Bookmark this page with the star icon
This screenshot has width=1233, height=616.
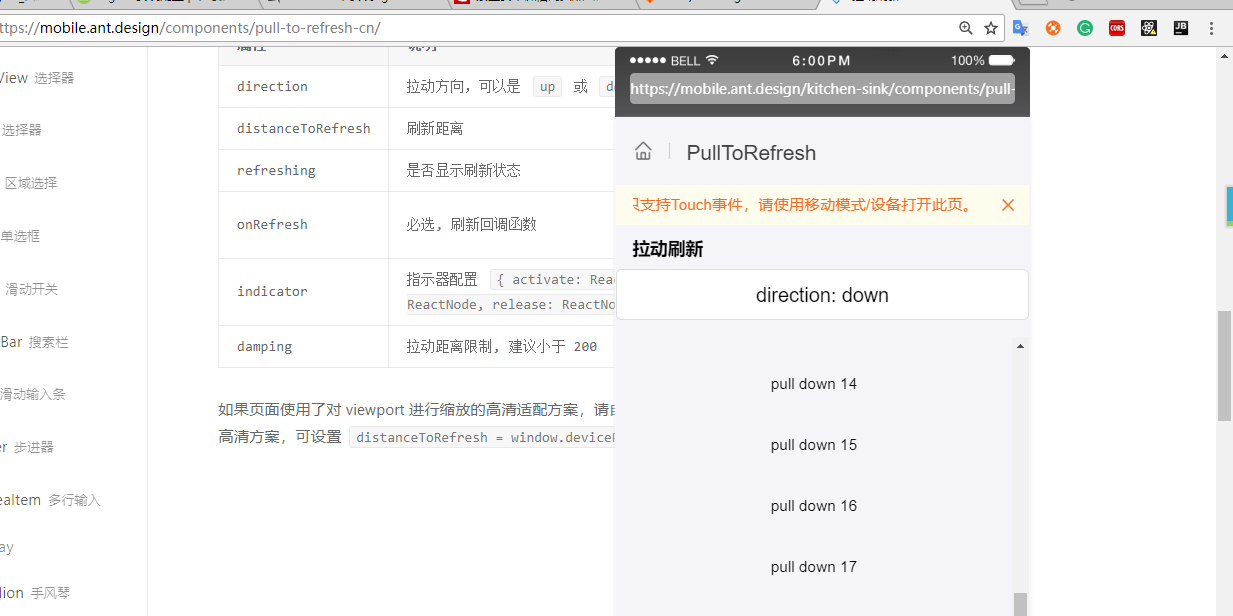click(991, 28)
